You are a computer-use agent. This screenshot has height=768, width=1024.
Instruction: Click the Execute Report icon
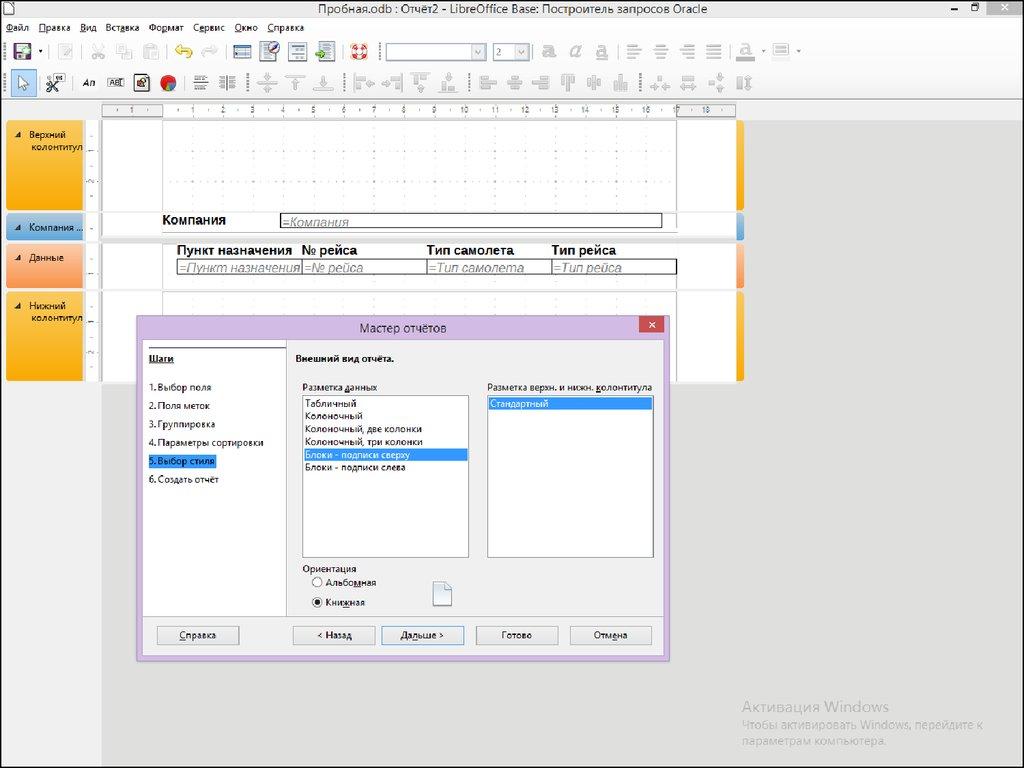(324, 51)
